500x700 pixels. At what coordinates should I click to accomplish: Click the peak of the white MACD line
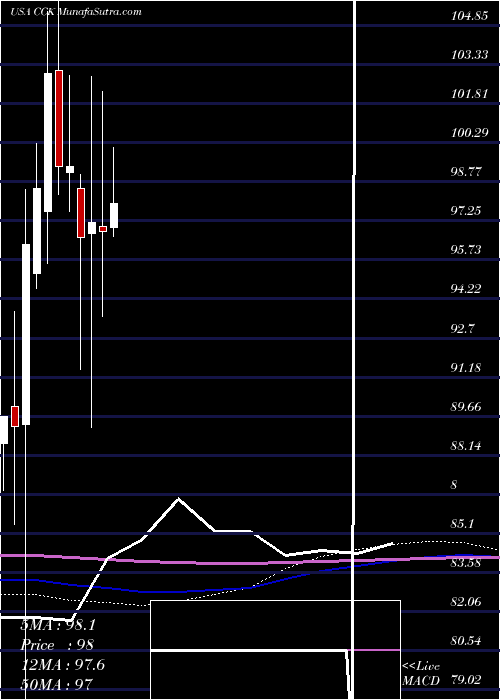[x=179, y=498]
